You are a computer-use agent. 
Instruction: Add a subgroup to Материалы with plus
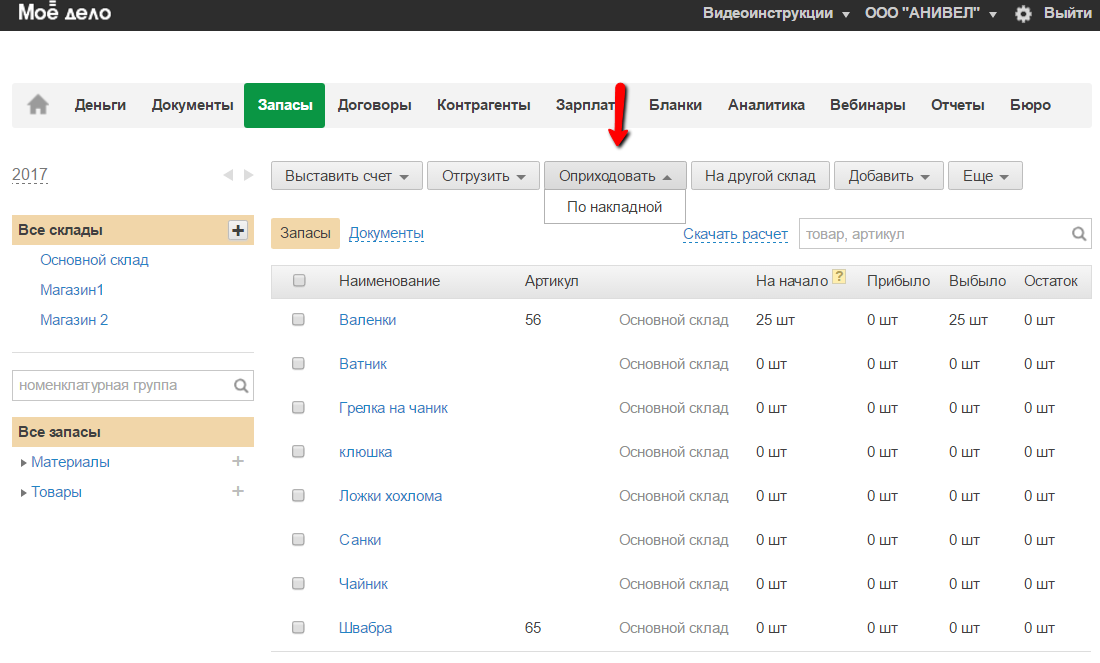238,462
